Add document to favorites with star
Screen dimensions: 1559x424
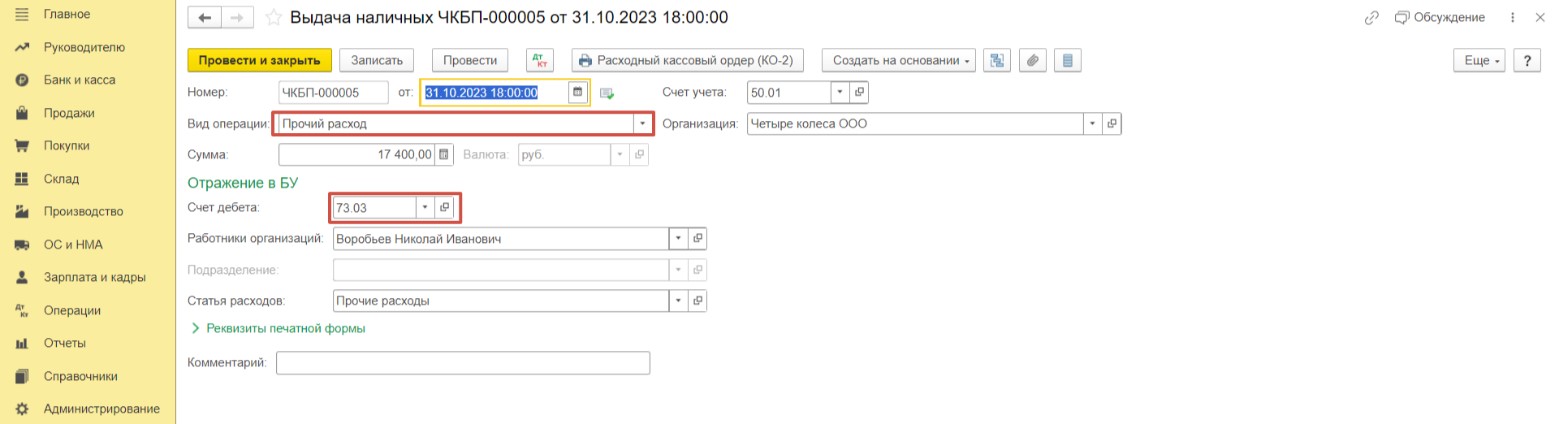pos(273,18)
